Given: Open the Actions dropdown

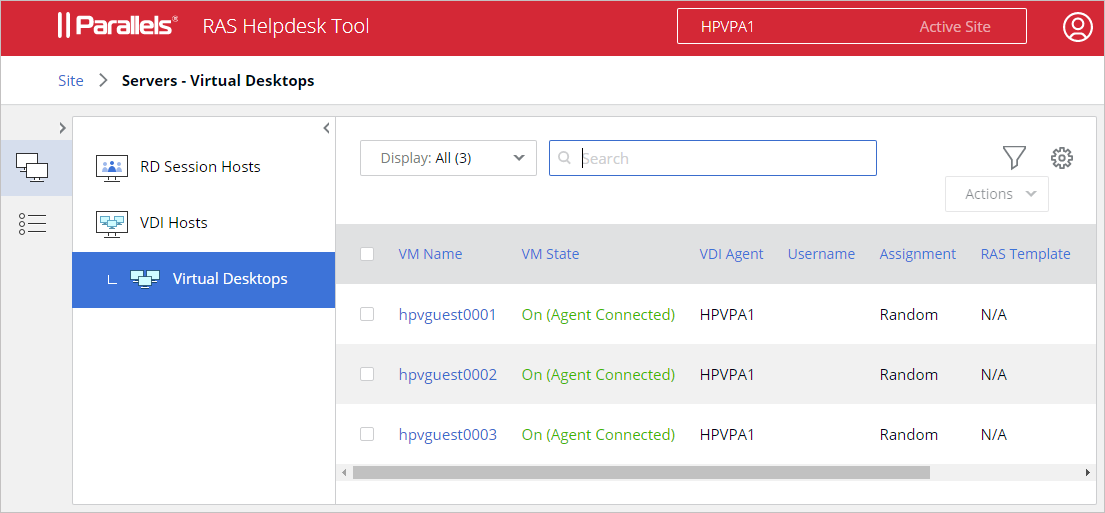Looking at the screenshot, I should 996,194.
